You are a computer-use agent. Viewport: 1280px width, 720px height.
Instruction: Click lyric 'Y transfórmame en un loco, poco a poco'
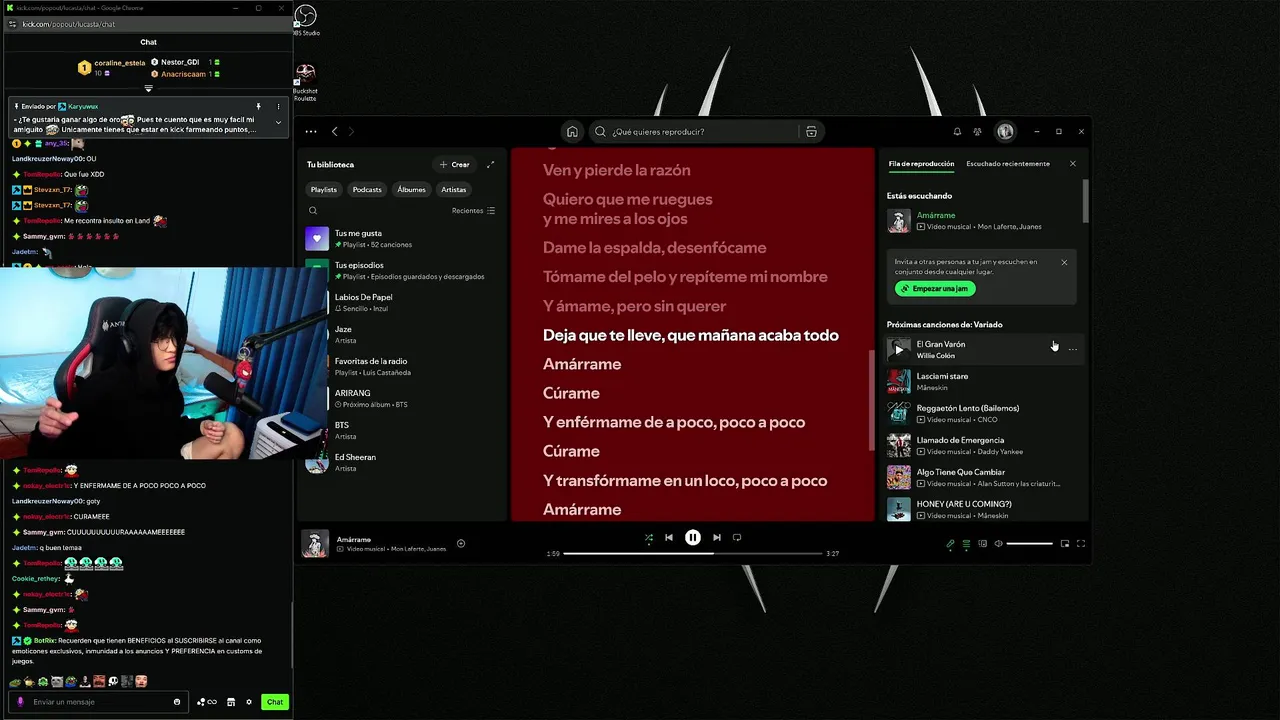685,480
